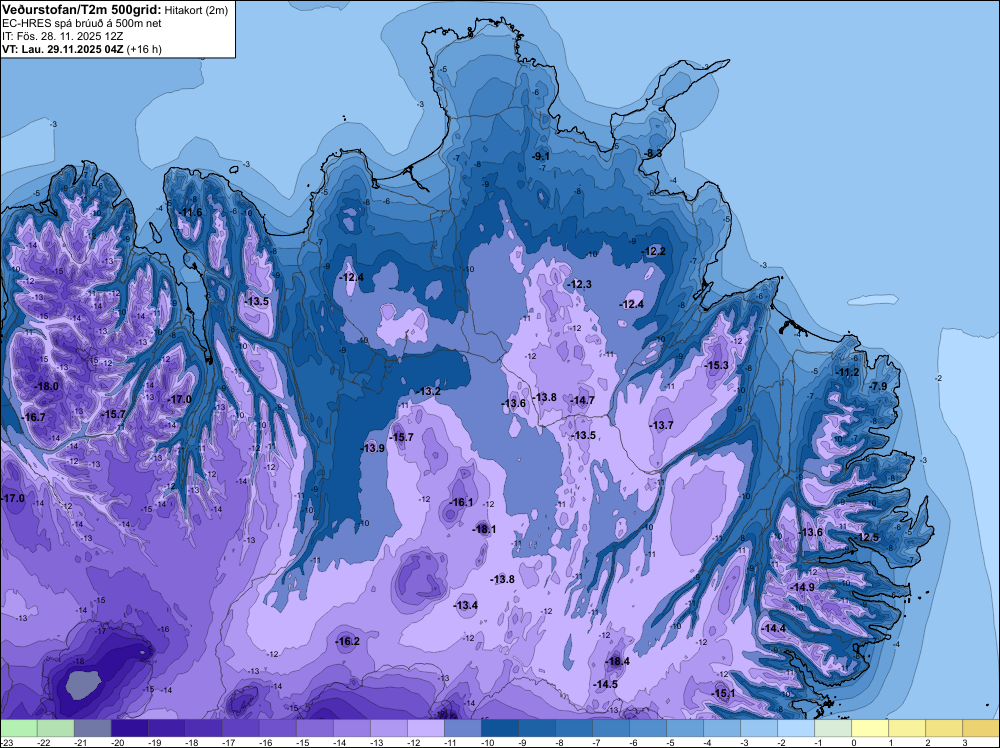Select the -8 legend swatch

click(x=573, y=728)
